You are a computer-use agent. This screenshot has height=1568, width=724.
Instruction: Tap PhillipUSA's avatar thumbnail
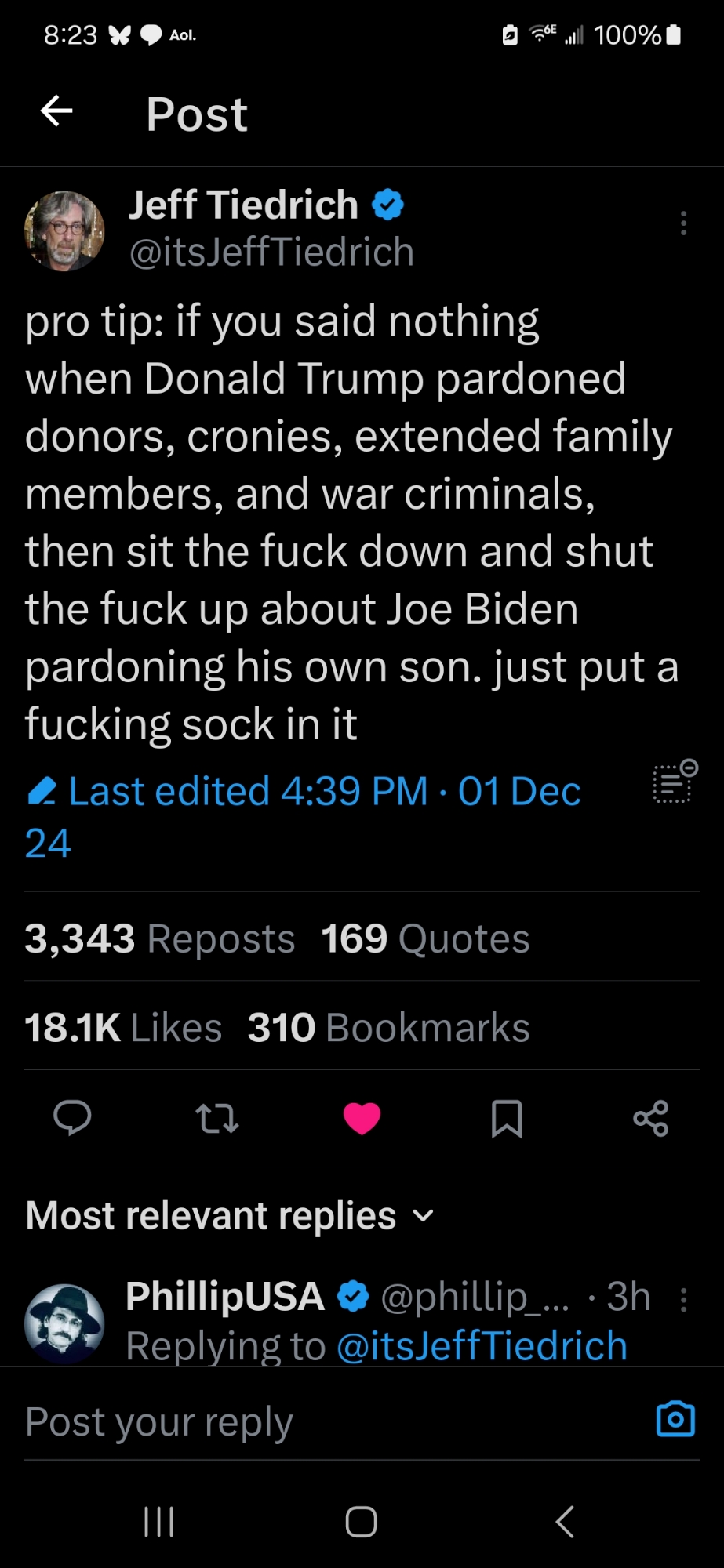(x=64, y=1322)
